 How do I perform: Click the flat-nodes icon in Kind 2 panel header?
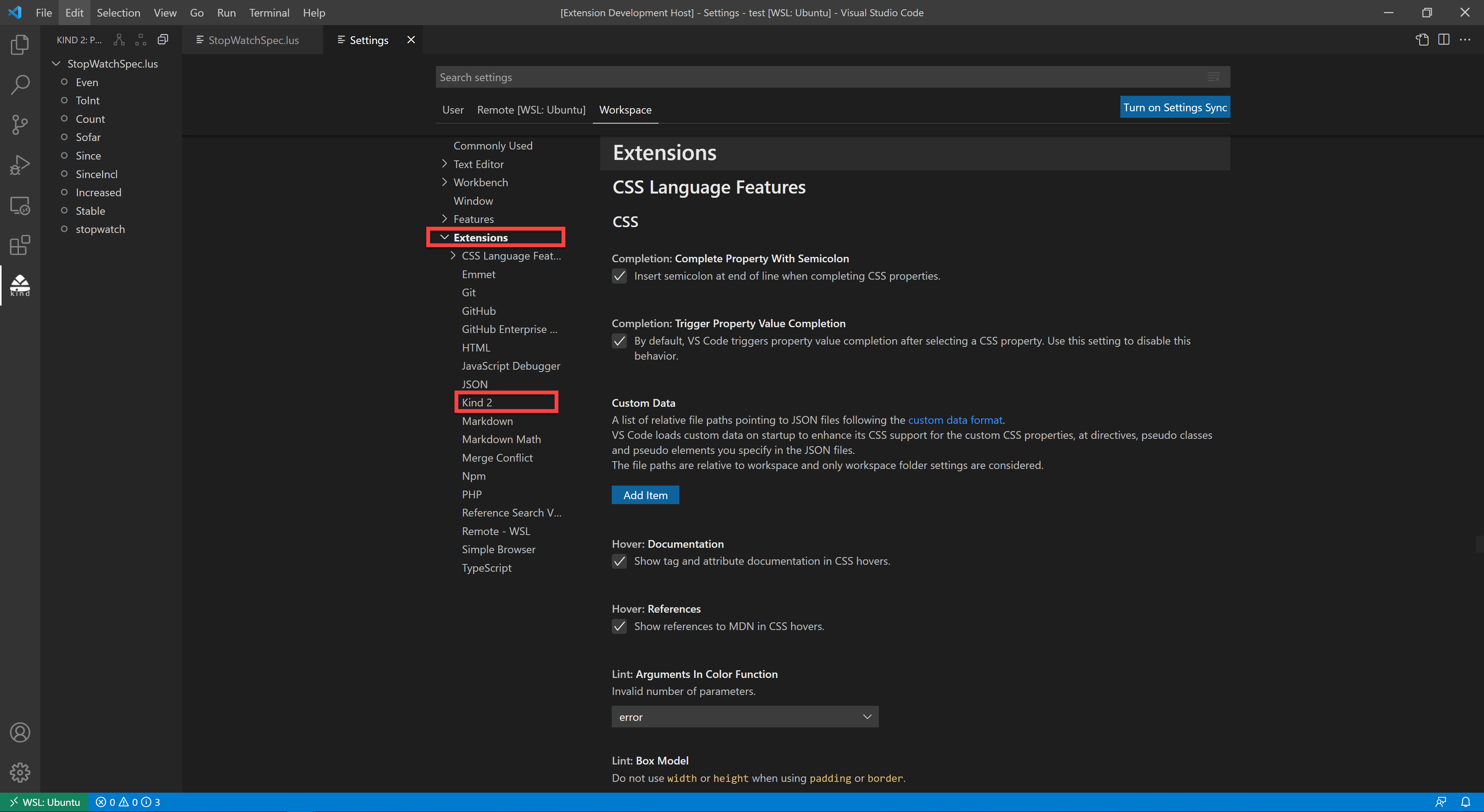(141, 40)
